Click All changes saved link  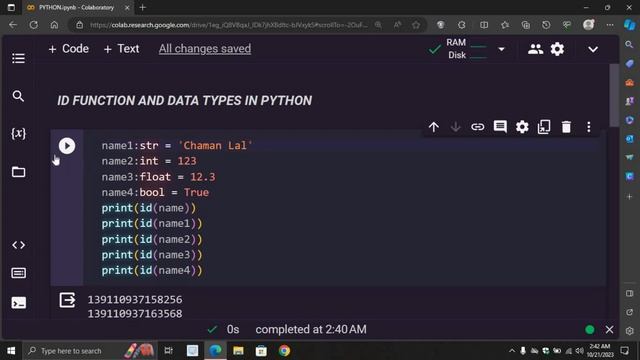[x=205, y=49]
